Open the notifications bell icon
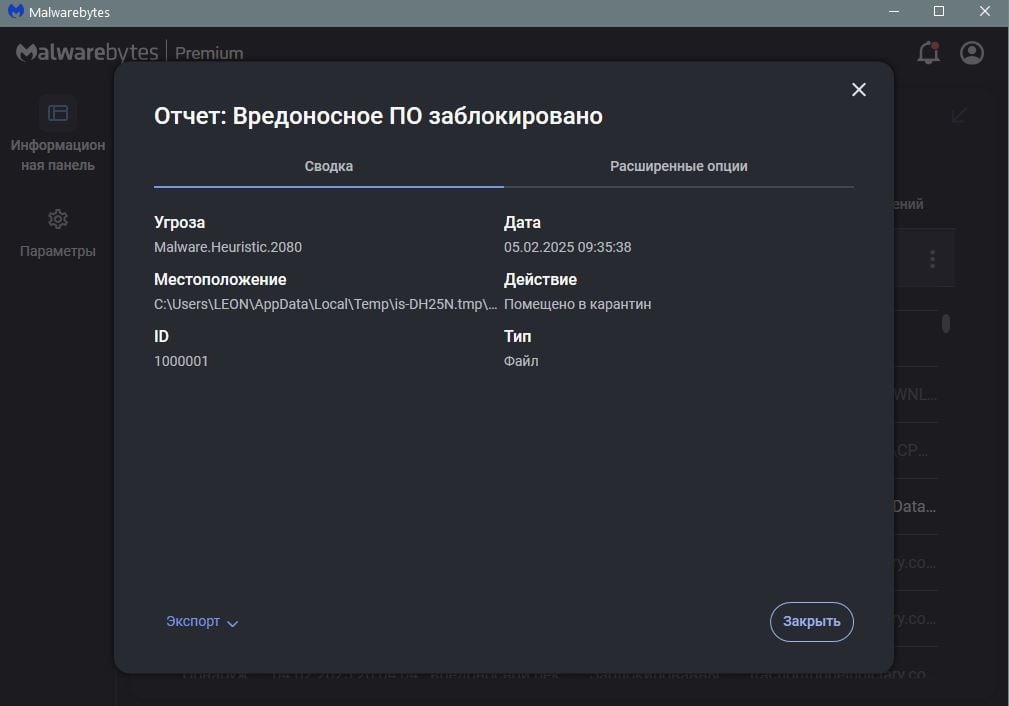 928,52
